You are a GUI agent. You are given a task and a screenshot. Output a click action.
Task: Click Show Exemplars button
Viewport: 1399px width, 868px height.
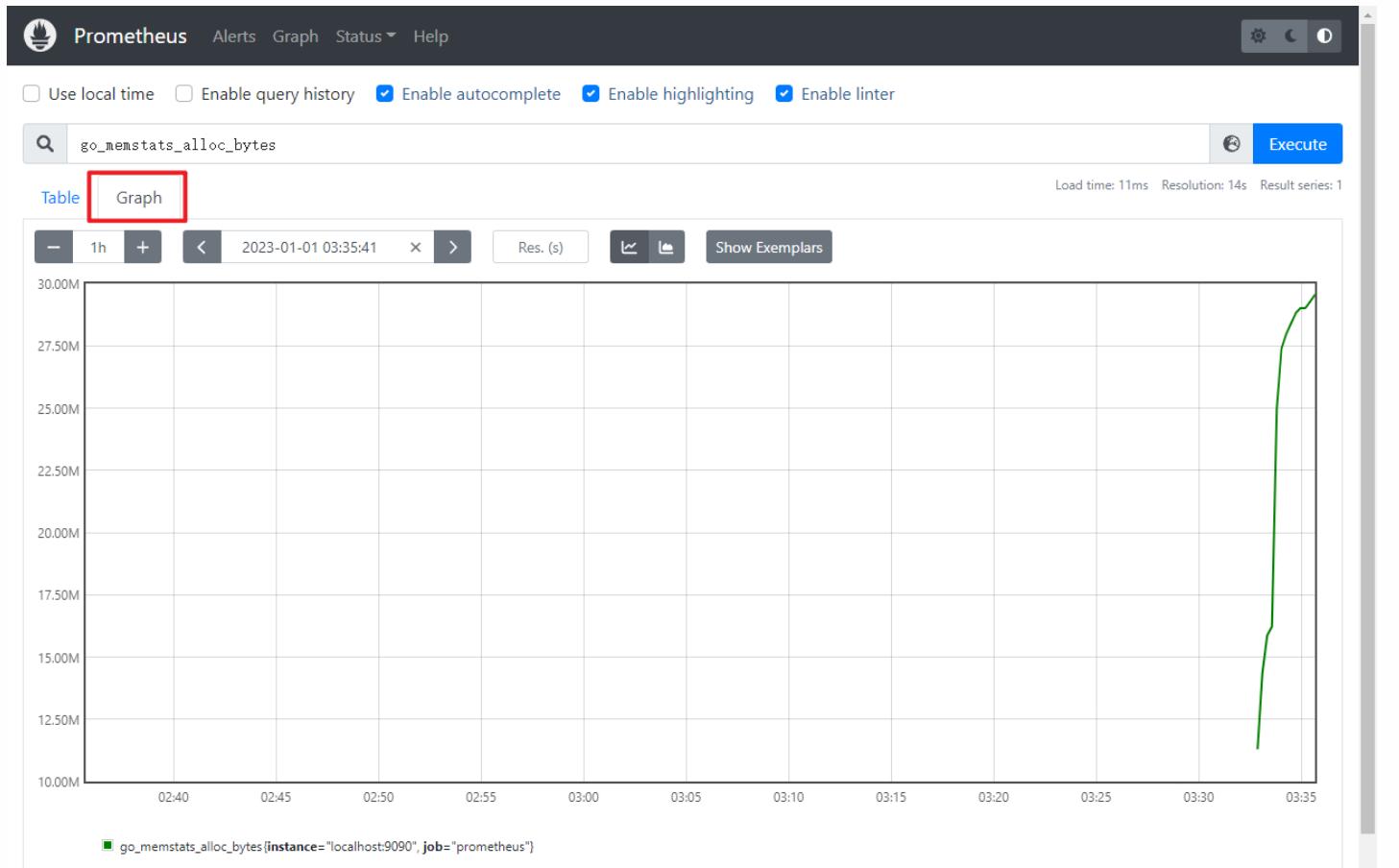pyautogui.click(x=769, y=247)
